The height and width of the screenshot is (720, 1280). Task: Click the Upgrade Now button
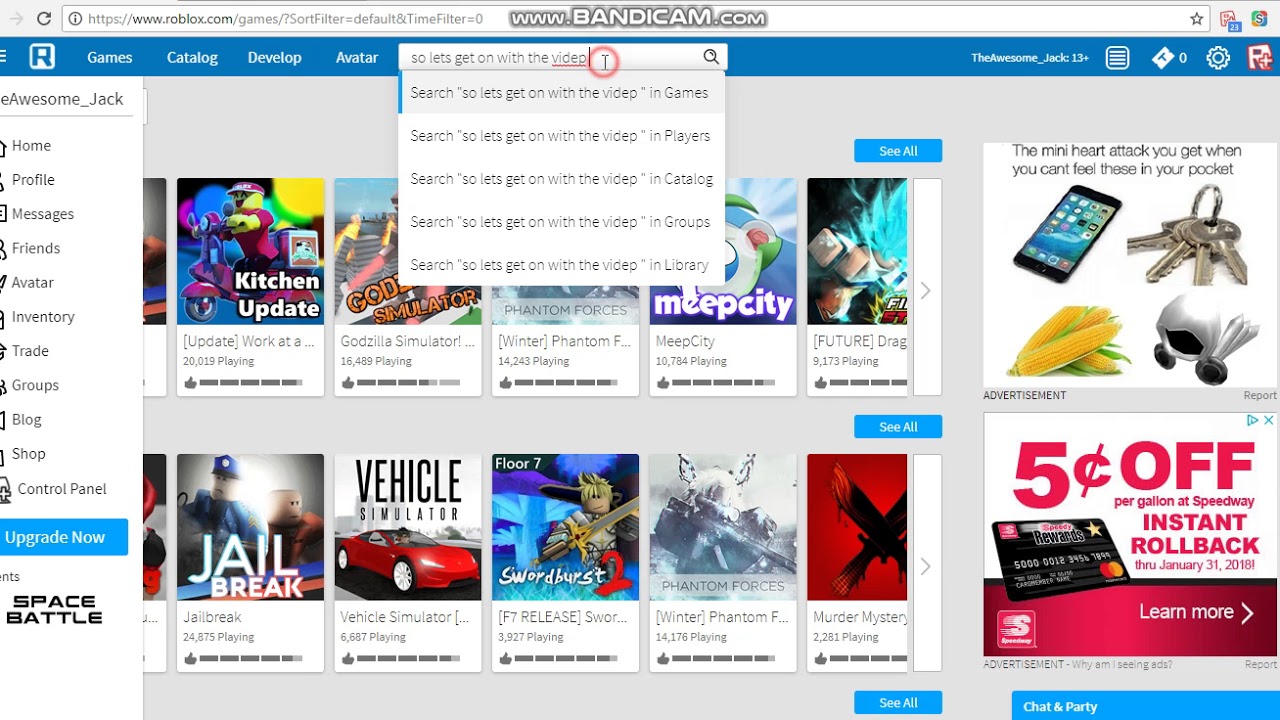coord(63,537)
